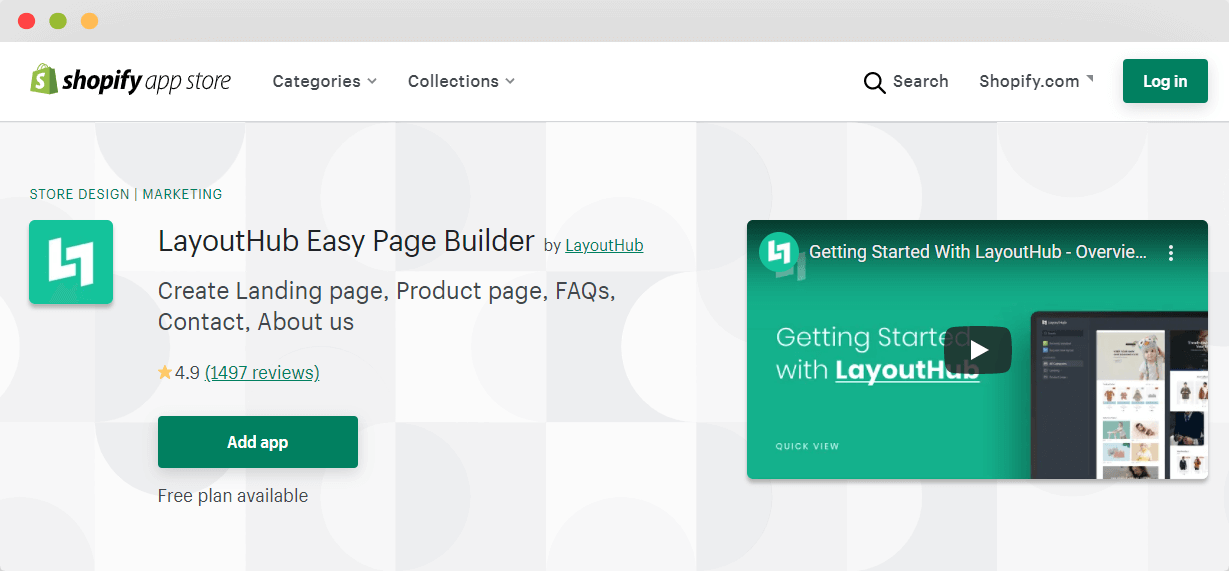Click the orange window control button
The width and height of the screenshot is (1229, 571).
click(x=89, y=21)
